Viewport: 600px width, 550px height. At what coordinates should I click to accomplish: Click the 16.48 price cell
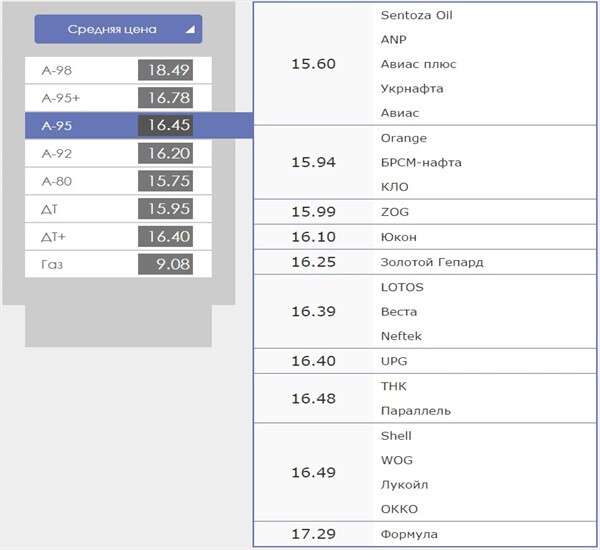click(x=313, y=399)
